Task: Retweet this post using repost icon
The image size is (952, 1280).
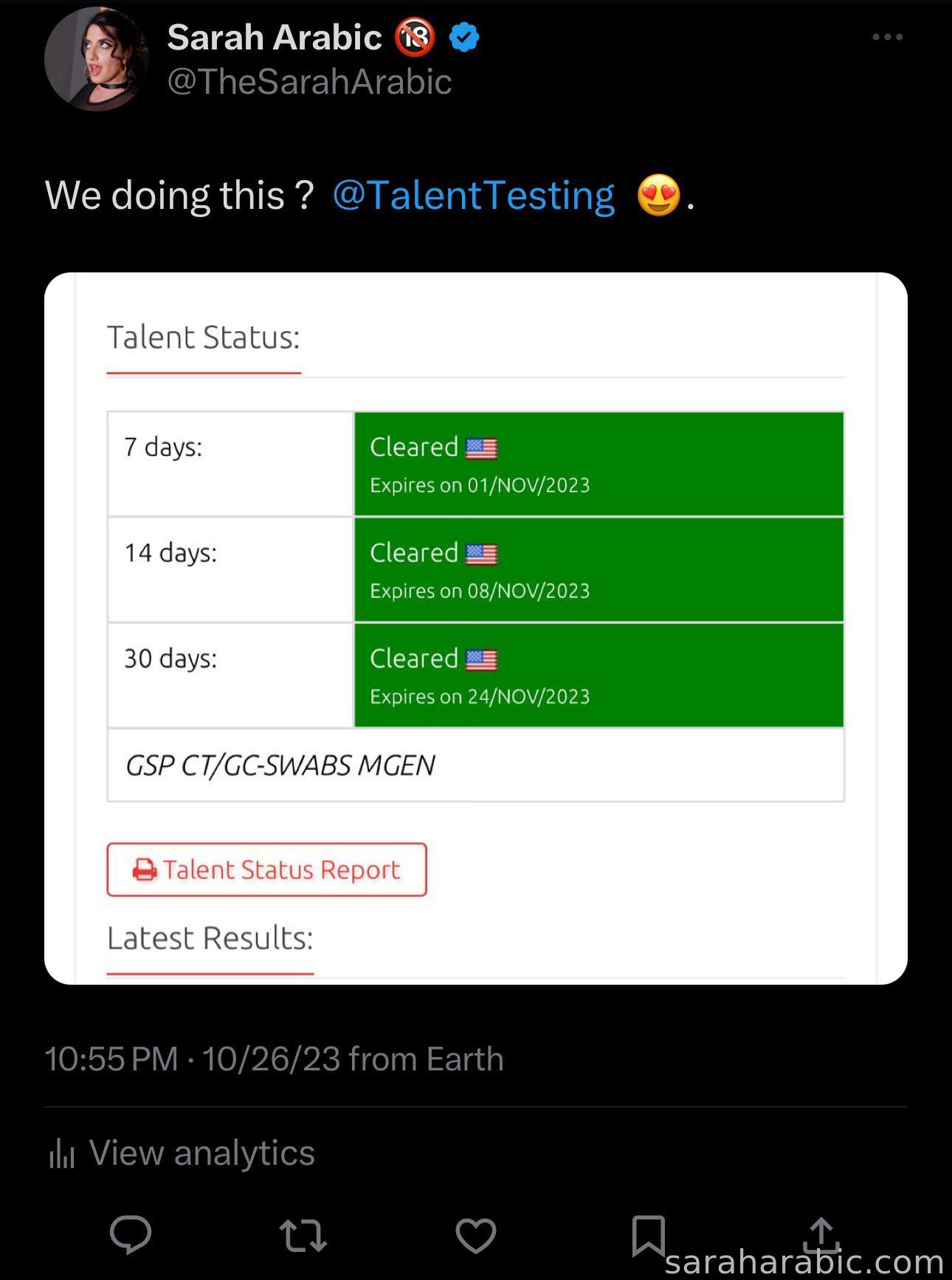Action: pyautogui.click(x=303, y=1236)
